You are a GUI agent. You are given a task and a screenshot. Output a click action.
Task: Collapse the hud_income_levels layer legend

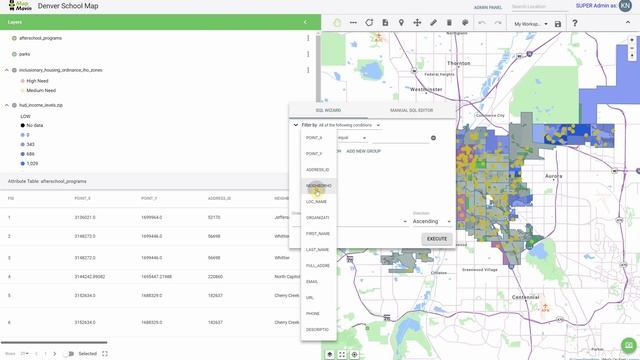point(7,105)
